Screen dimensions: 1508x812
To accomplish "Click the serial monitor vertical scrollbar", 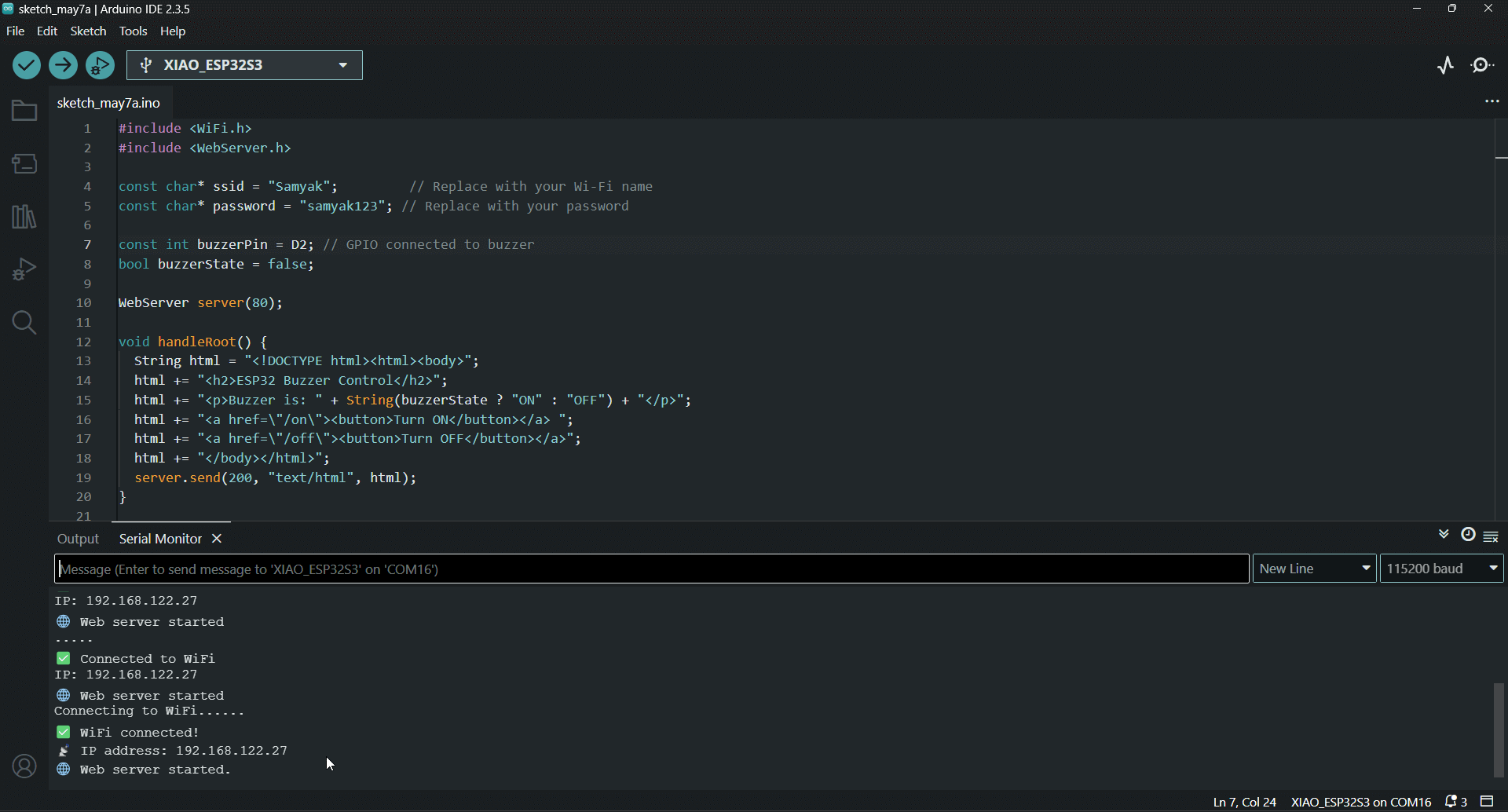I will point(1499,730).
